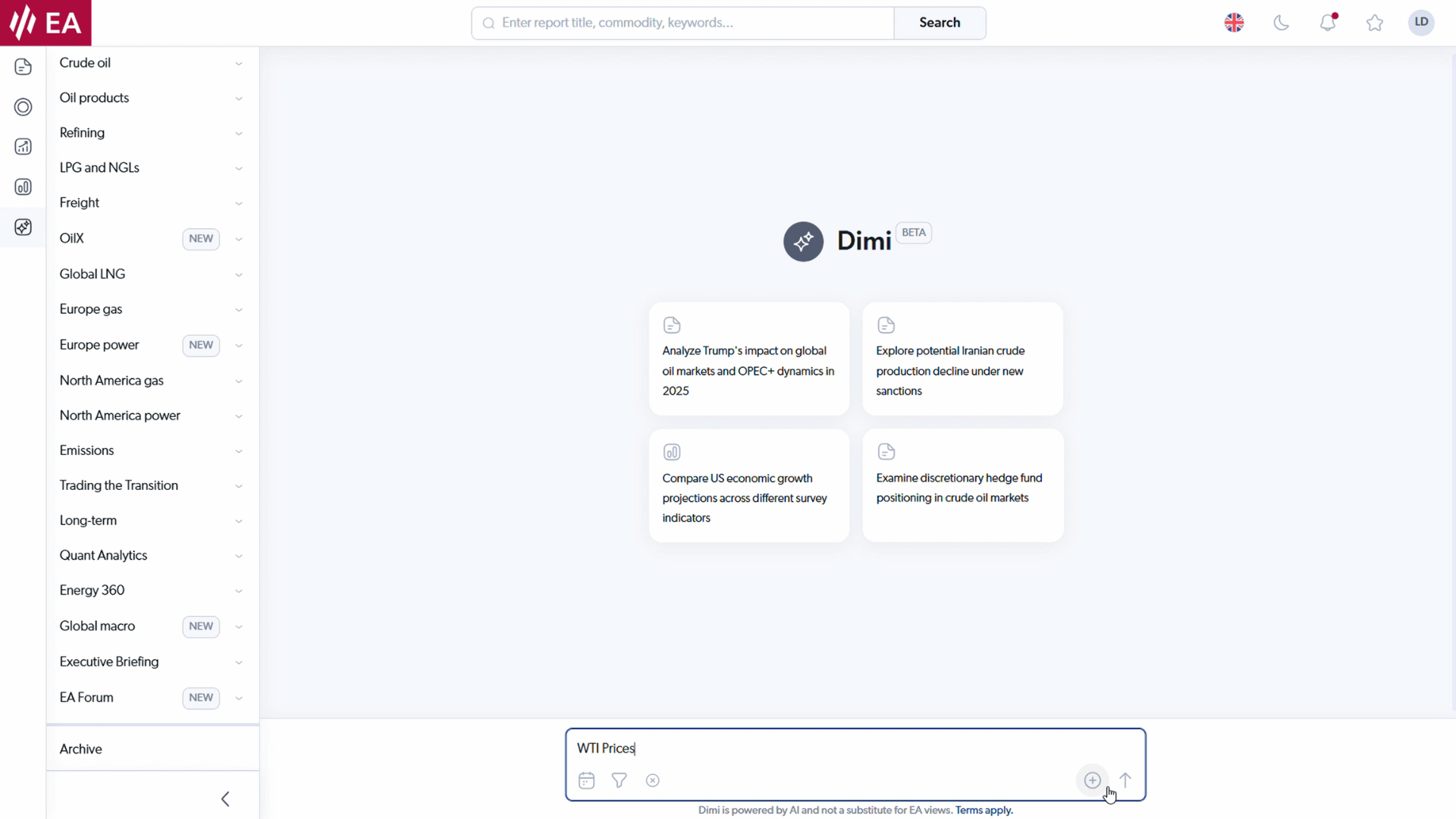Click the favorites star icon

[1375, 22]
